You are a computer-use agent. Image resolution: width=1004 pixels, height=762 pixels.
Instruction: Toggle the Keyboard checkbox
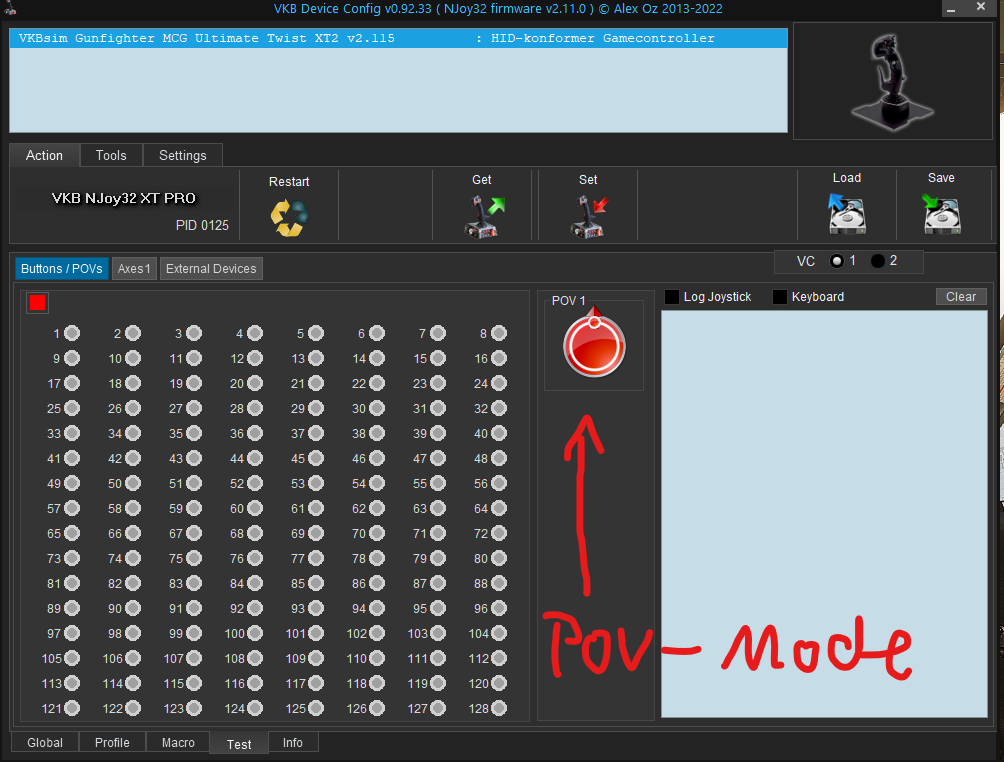tap(780, 297)
